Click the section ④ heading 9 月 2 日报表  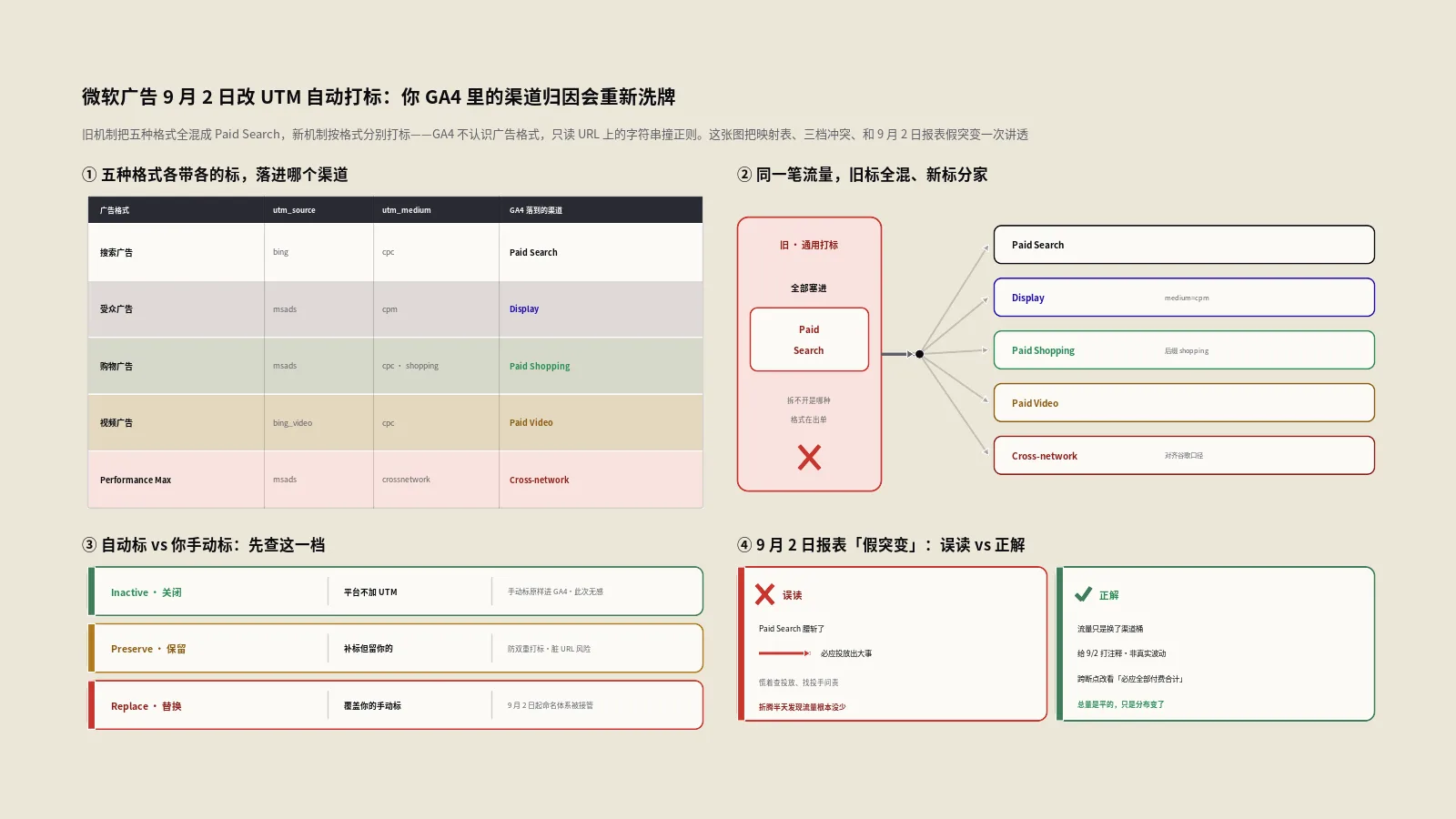tap(881, 545)
